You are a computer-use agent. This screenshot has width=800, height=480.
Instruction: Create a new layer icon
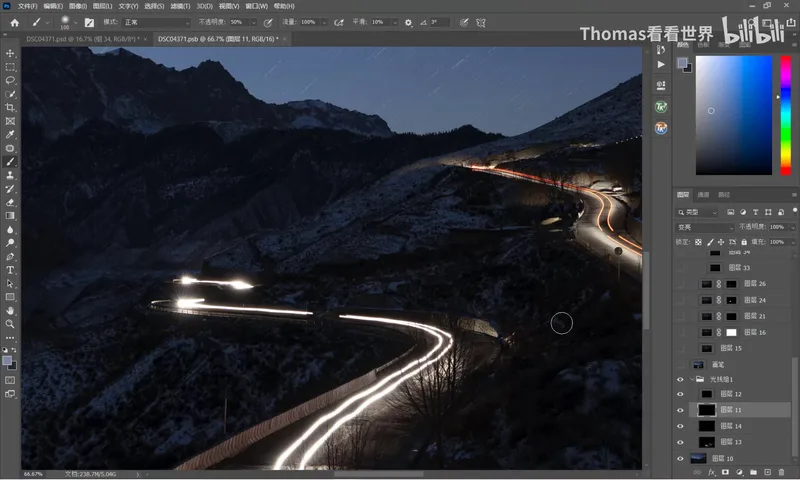[767, 472]
